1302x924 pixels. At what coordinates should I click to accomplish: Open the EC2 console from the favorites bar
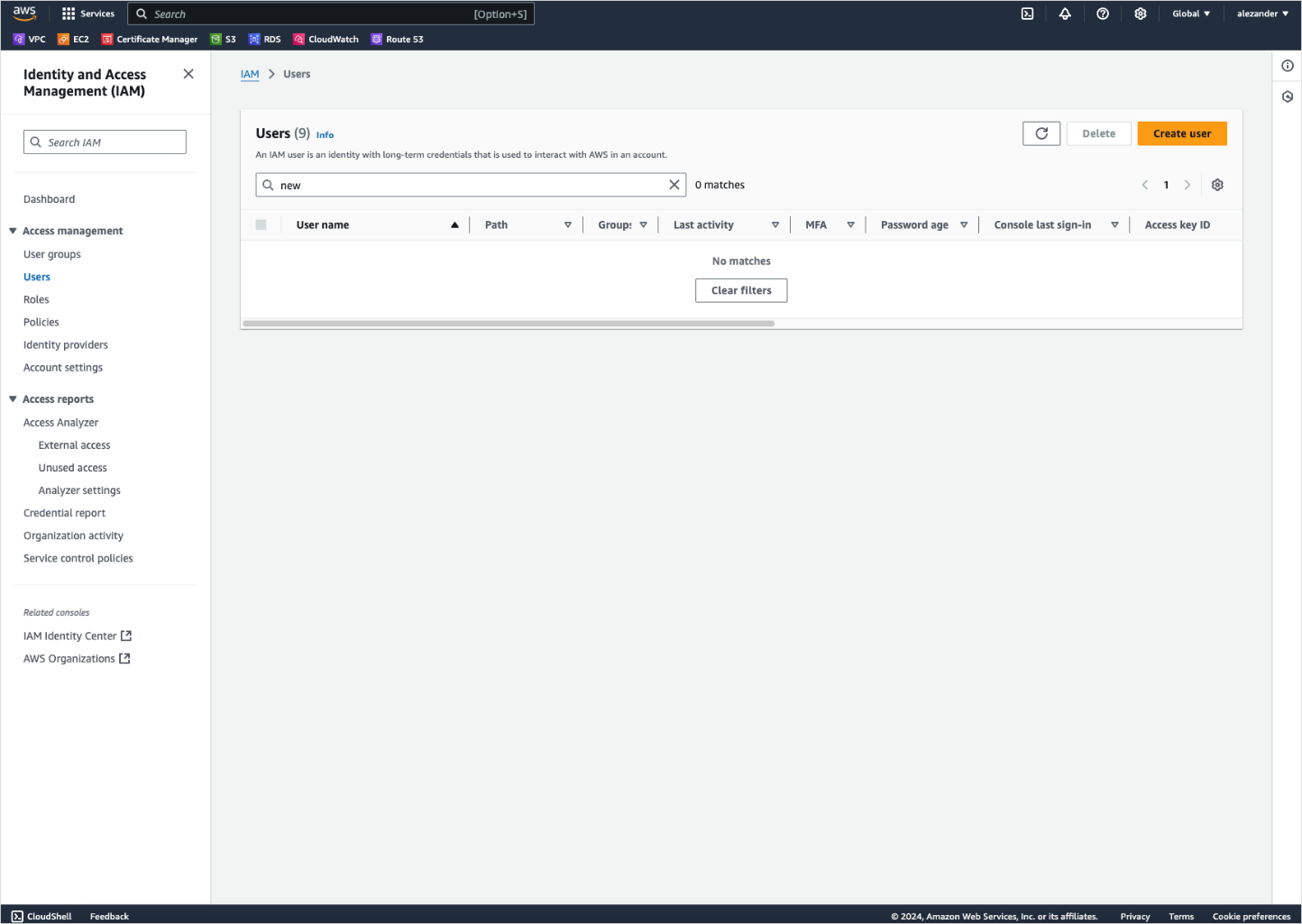[x=73, y=39]
